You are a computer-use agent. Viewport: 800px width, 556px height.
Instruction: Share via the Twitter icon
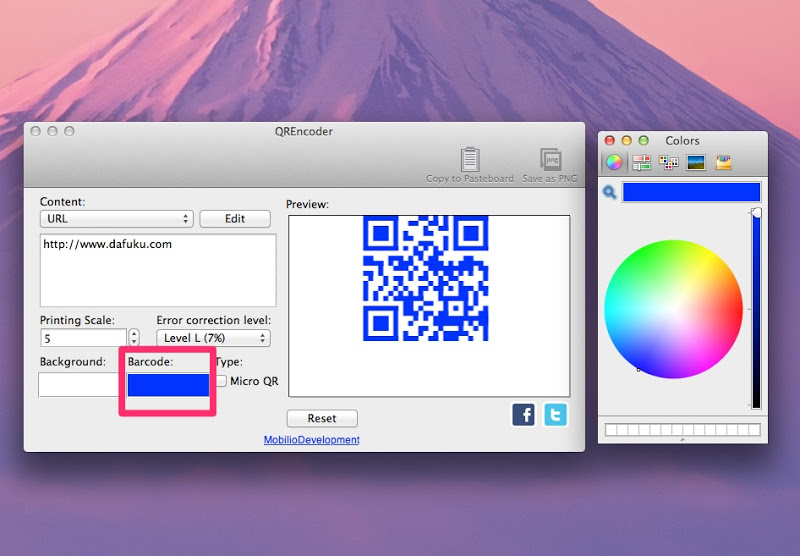(556, 415)
